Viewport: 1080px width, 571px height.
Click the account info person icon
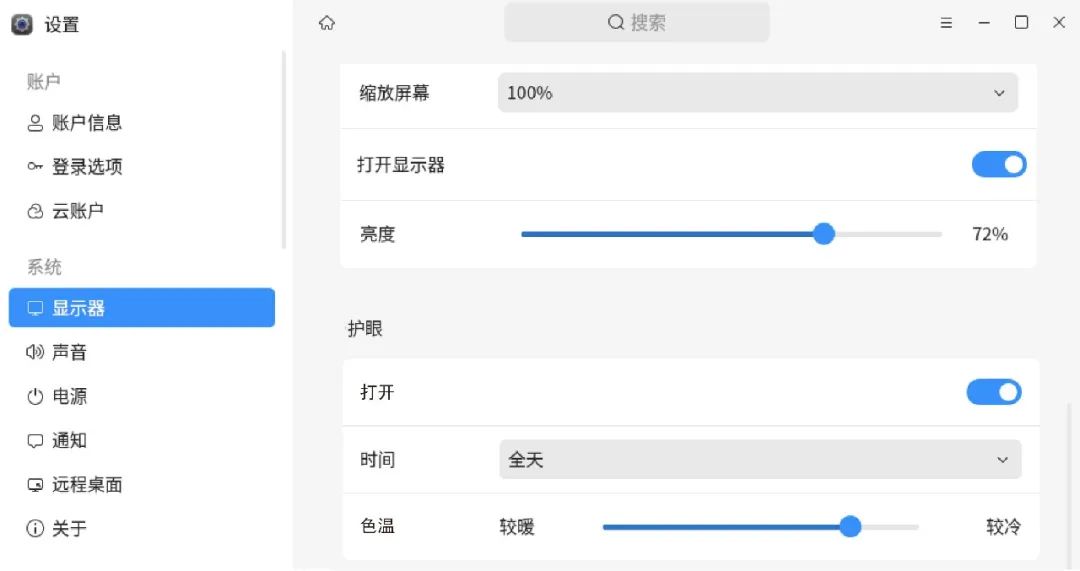[36, 123]
